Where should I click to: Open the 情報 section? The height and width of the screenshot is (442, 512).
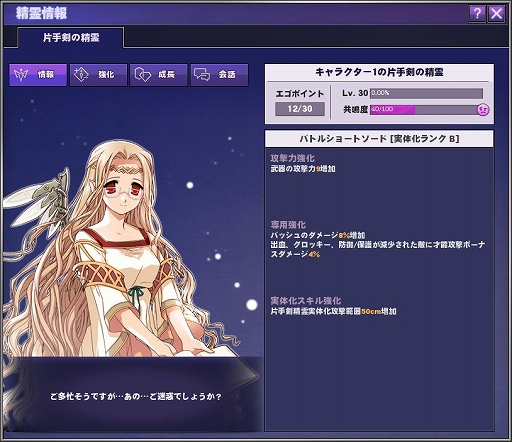coord(38,75)
